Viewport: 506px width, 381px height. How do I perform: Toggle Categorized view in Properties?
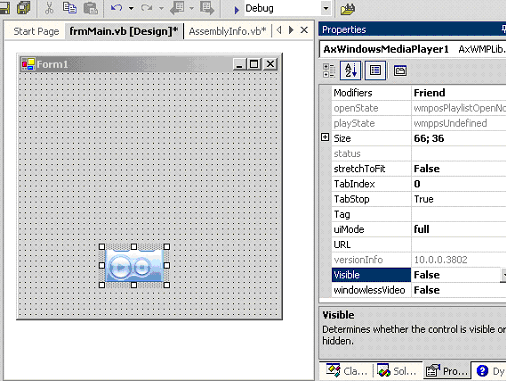point(329,70)
